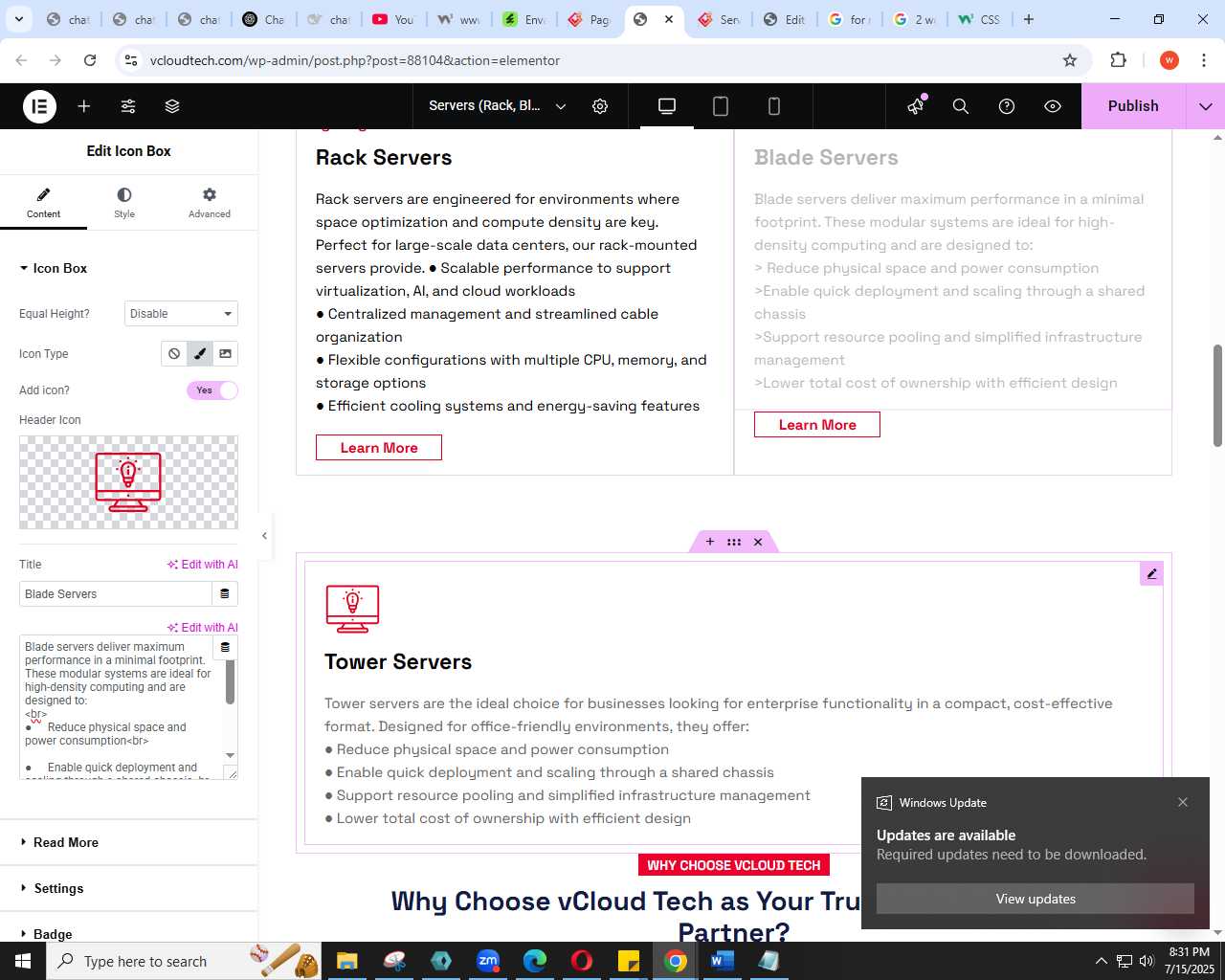Open File Explorer from the taskbar
The width and height of the screenshot is (1225, 980).
pos(346,961)
